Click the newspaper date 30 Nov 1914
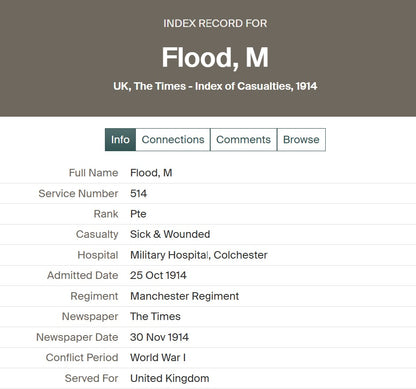 [159, 337]
